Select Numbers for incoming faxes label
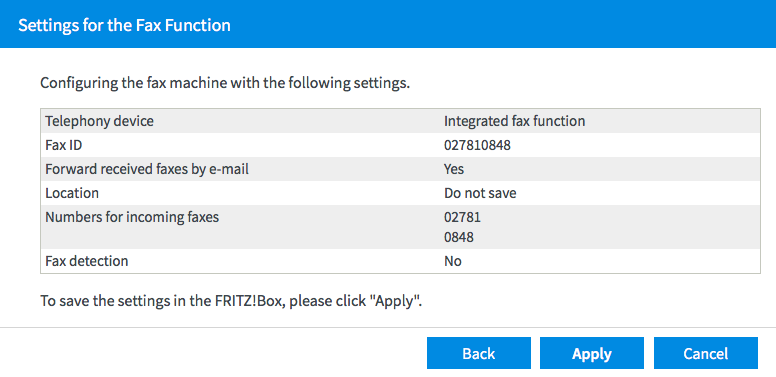Screen dimensions: 776x377 (132, 217)
